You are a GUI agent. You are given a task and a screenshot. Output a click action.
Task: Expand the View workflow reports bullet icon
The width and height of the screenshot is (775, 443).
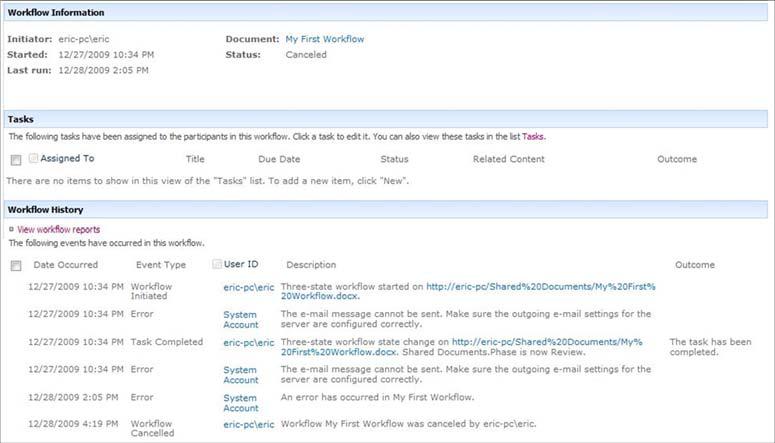click(x=11, y=229)
